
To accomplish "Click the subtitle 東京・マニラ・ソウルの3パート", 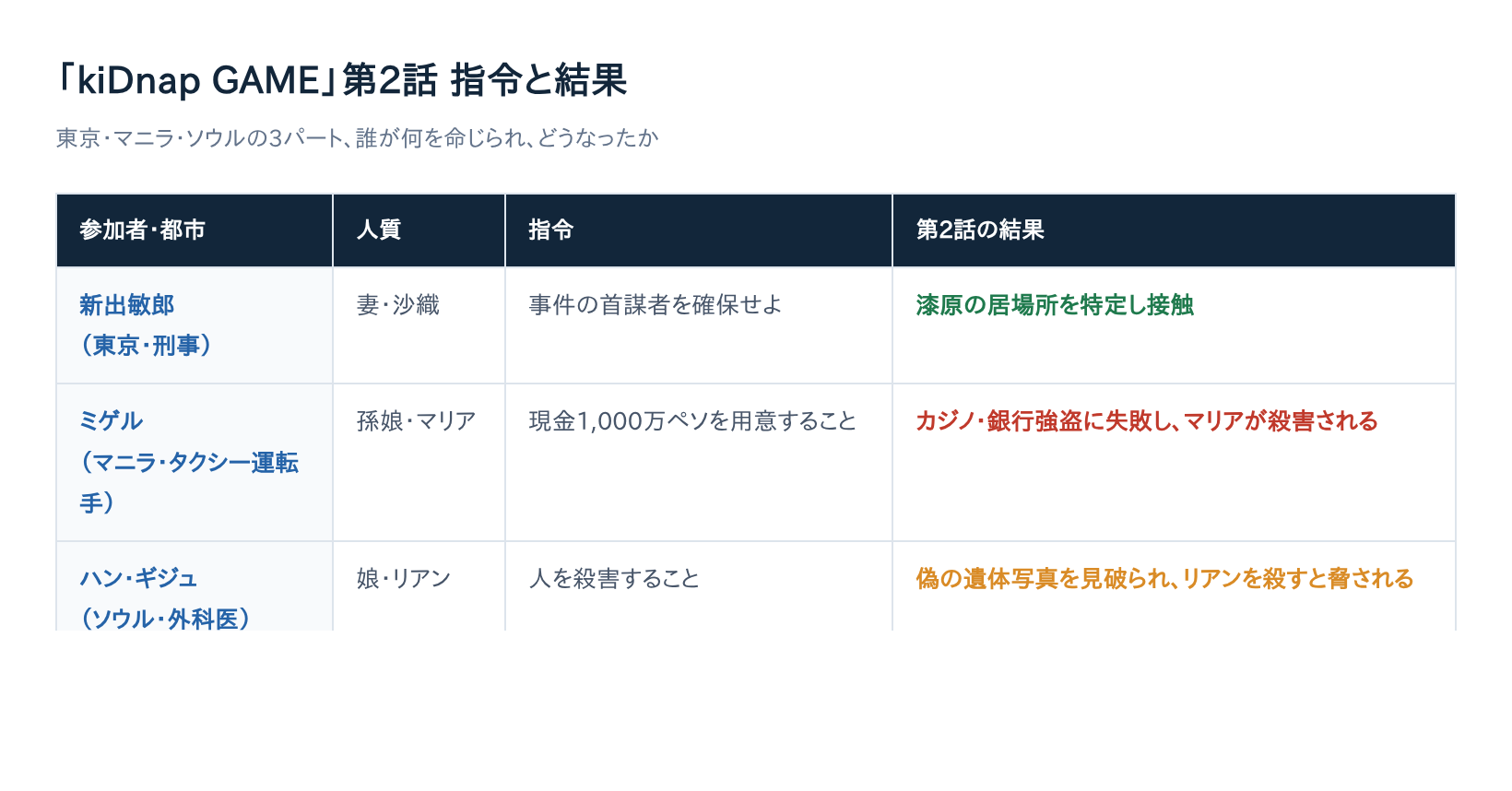I will [358, 138].
